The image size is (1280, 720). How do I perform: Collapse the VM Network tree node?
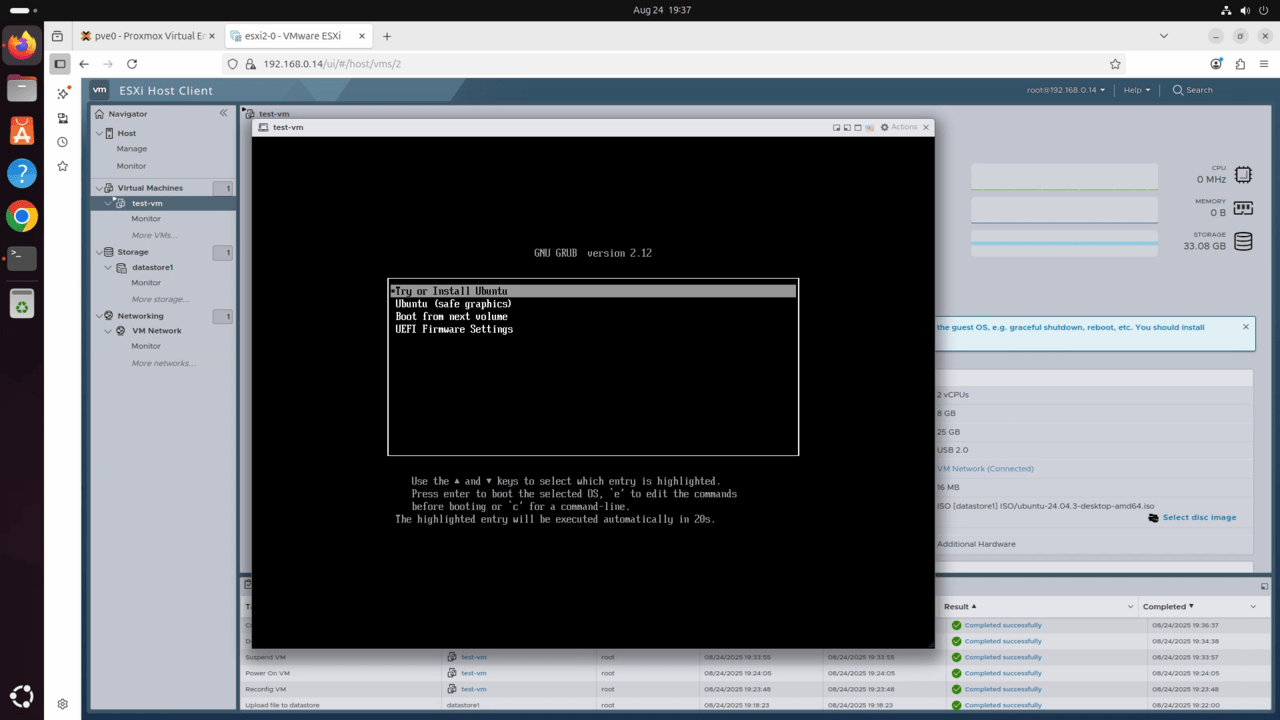[x=109, y=331]
